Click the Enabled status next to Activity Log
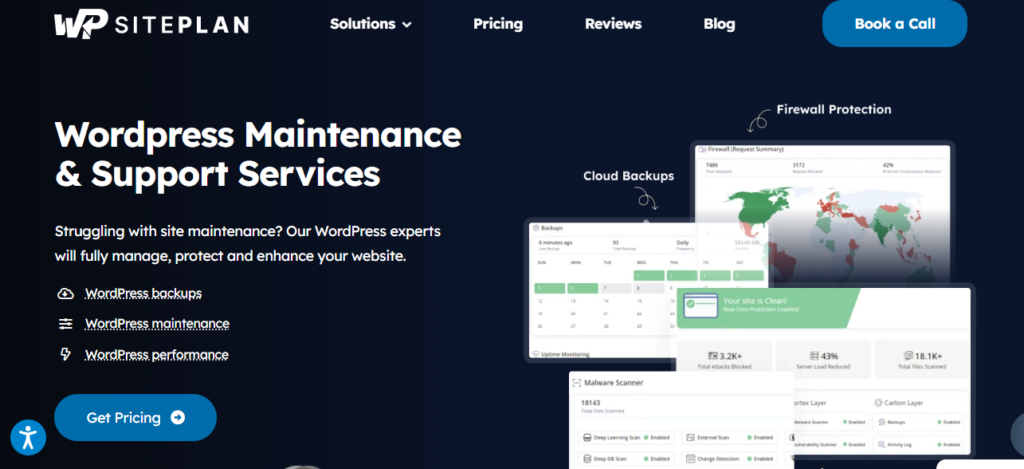1024x469 pixels. click(x=948, y=444)
